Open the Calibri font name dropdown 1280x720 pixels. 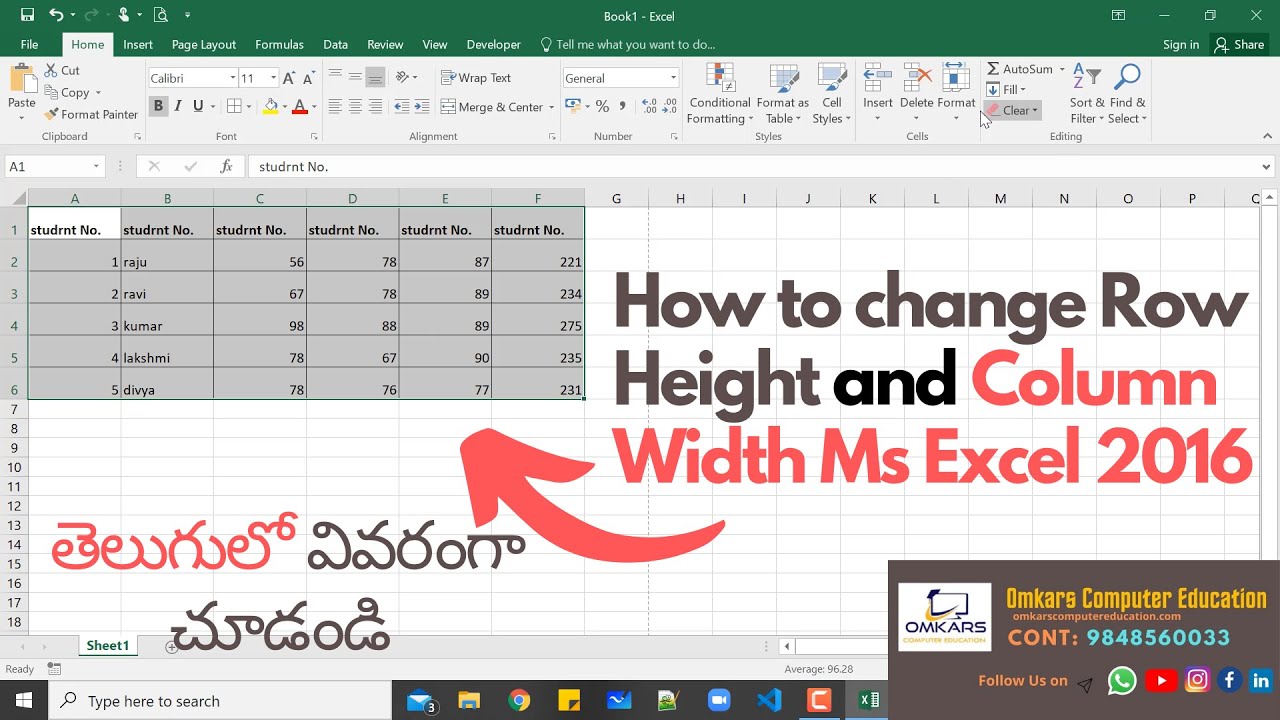233,78
